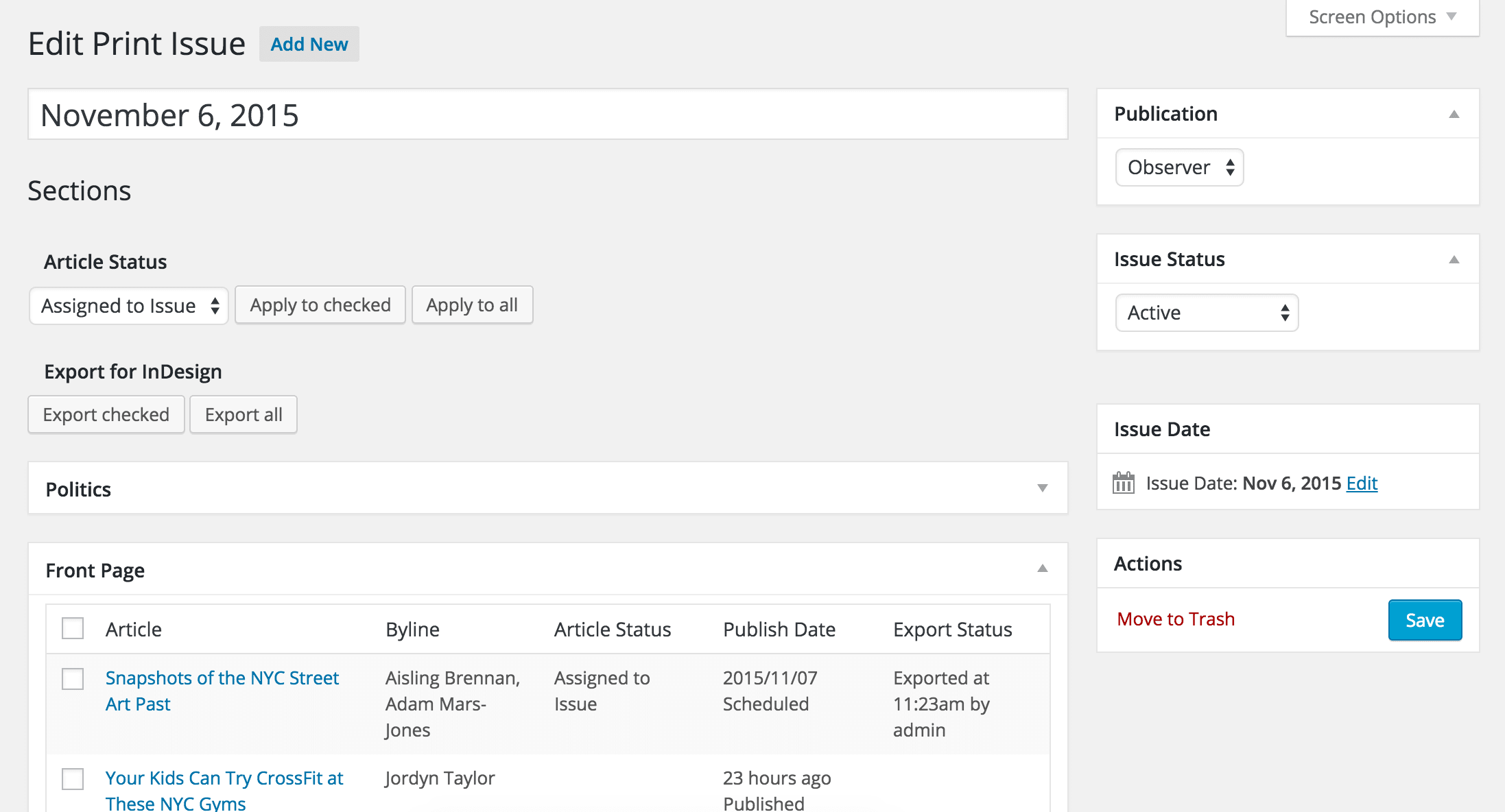Click the Export Status column header
The image size is (1505, 812).
953,629
